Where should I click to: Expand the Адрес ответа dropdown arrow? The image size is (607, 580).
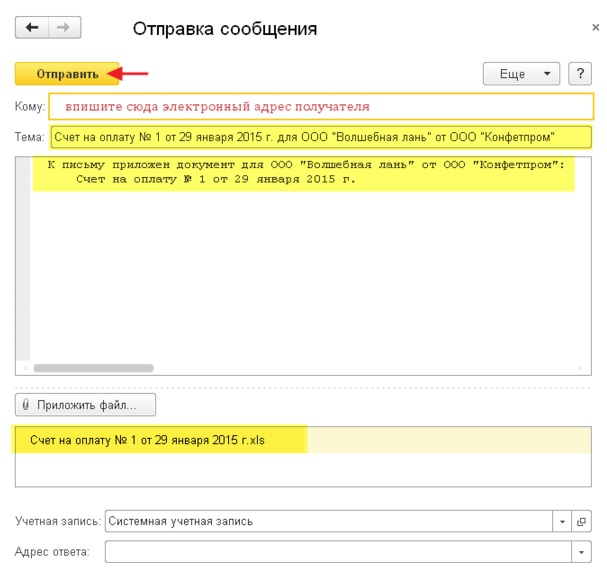pos(581,552)
